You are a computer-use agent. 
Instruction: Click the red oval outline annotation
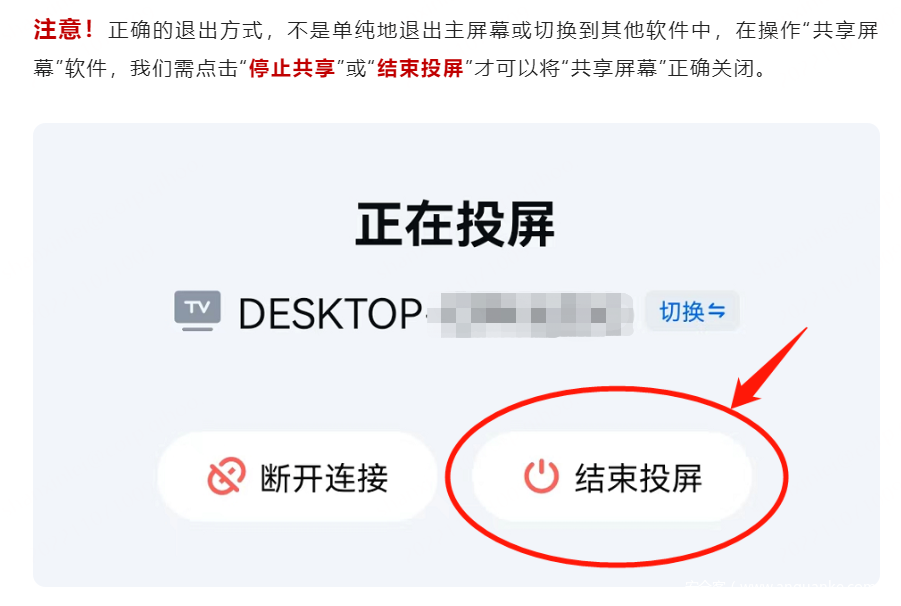click(617, 477)
